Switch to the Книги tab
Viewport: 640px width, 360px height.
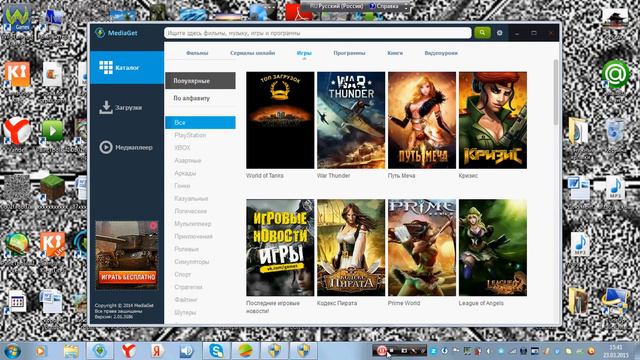pos(395,53)
